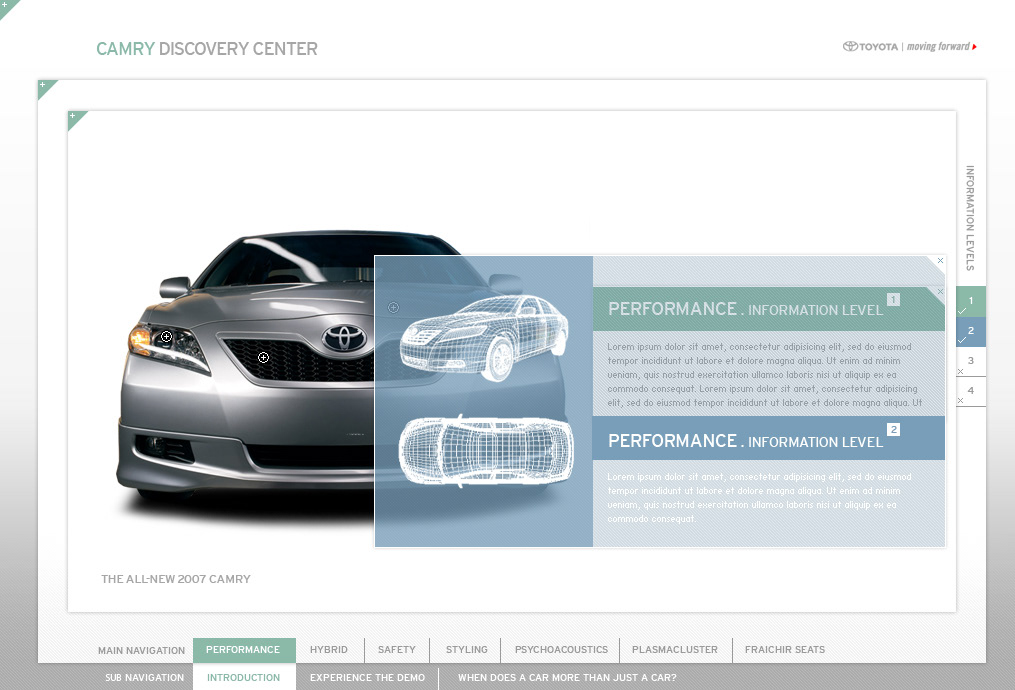Open the Psychoacoustics tab
Viewport: 1015px width, 690px height.
(561, 650)
